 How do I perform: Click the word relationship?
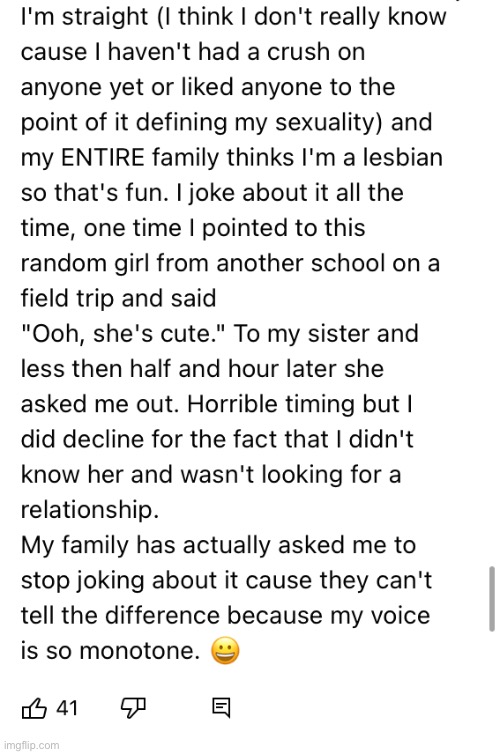89,510
